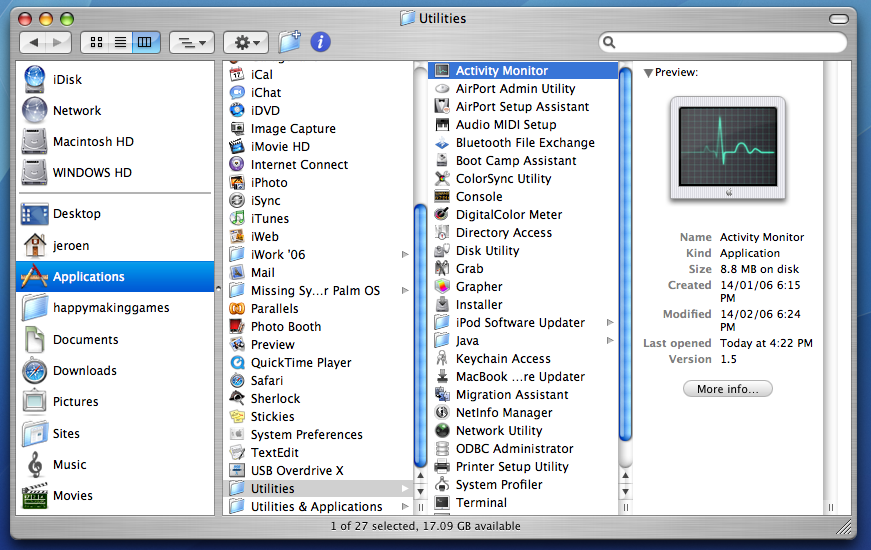Image resolution: width=871 pixels, height=550 pixels.
Task: Expand the Java folder arrow
Action: pos(610,341)
